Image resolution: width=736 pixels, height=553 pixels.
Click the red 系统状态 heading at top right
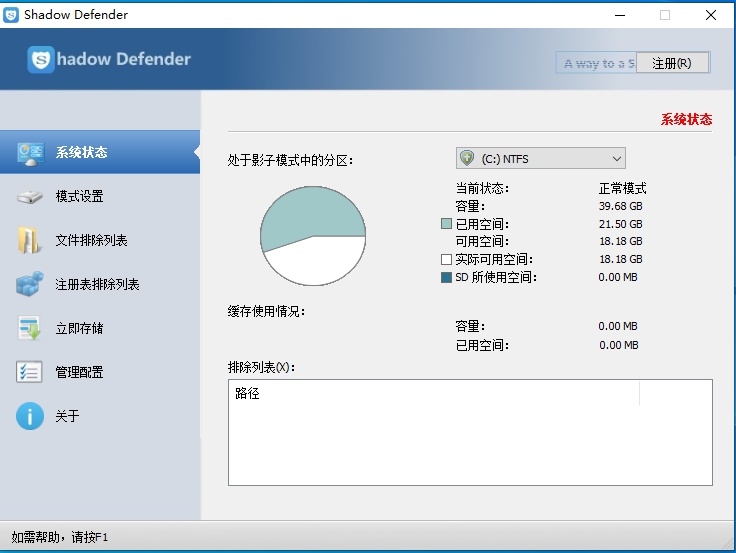(686, 119)
